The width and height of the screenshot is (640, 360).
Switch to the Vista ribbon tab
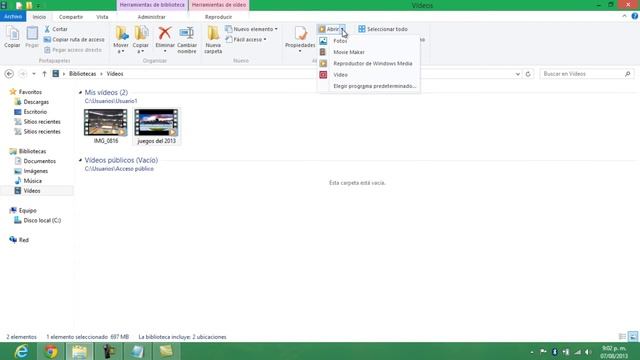(102, 17)
